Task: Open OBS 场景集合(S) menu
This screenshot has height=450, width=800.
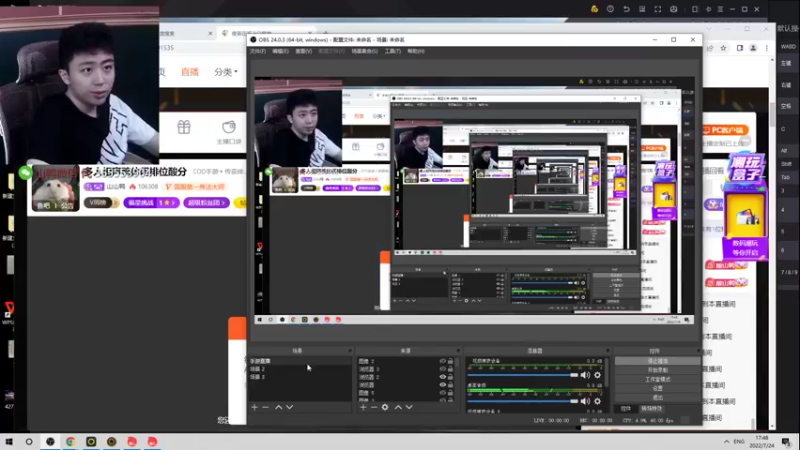Action: [x=364, y=52]
